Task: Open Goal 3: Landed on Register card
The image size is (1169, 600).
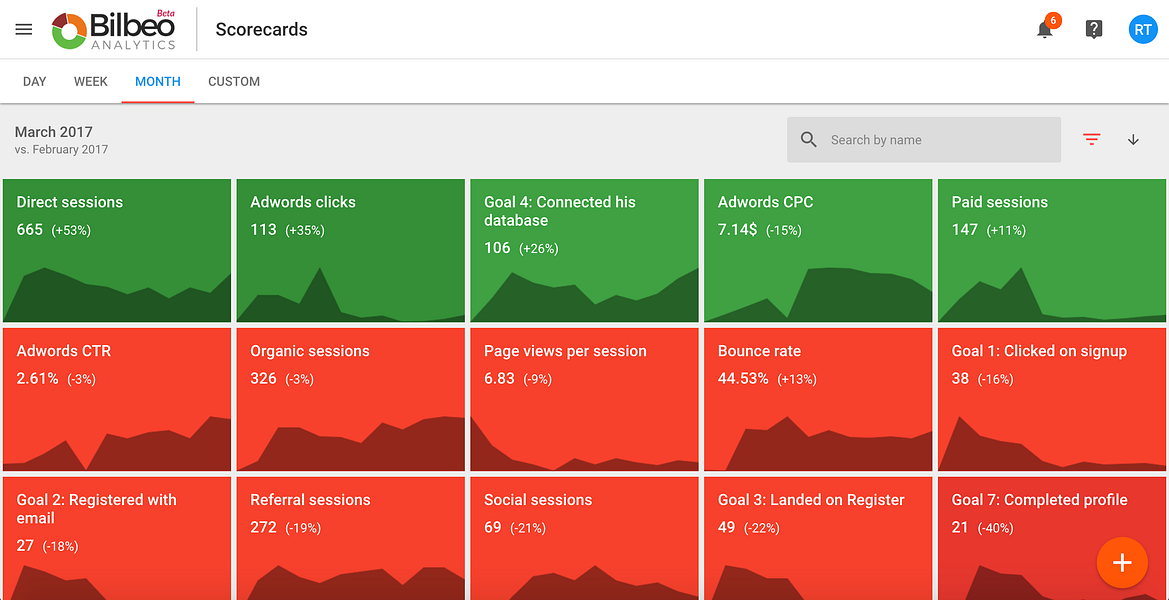Action: pos(818,538)
